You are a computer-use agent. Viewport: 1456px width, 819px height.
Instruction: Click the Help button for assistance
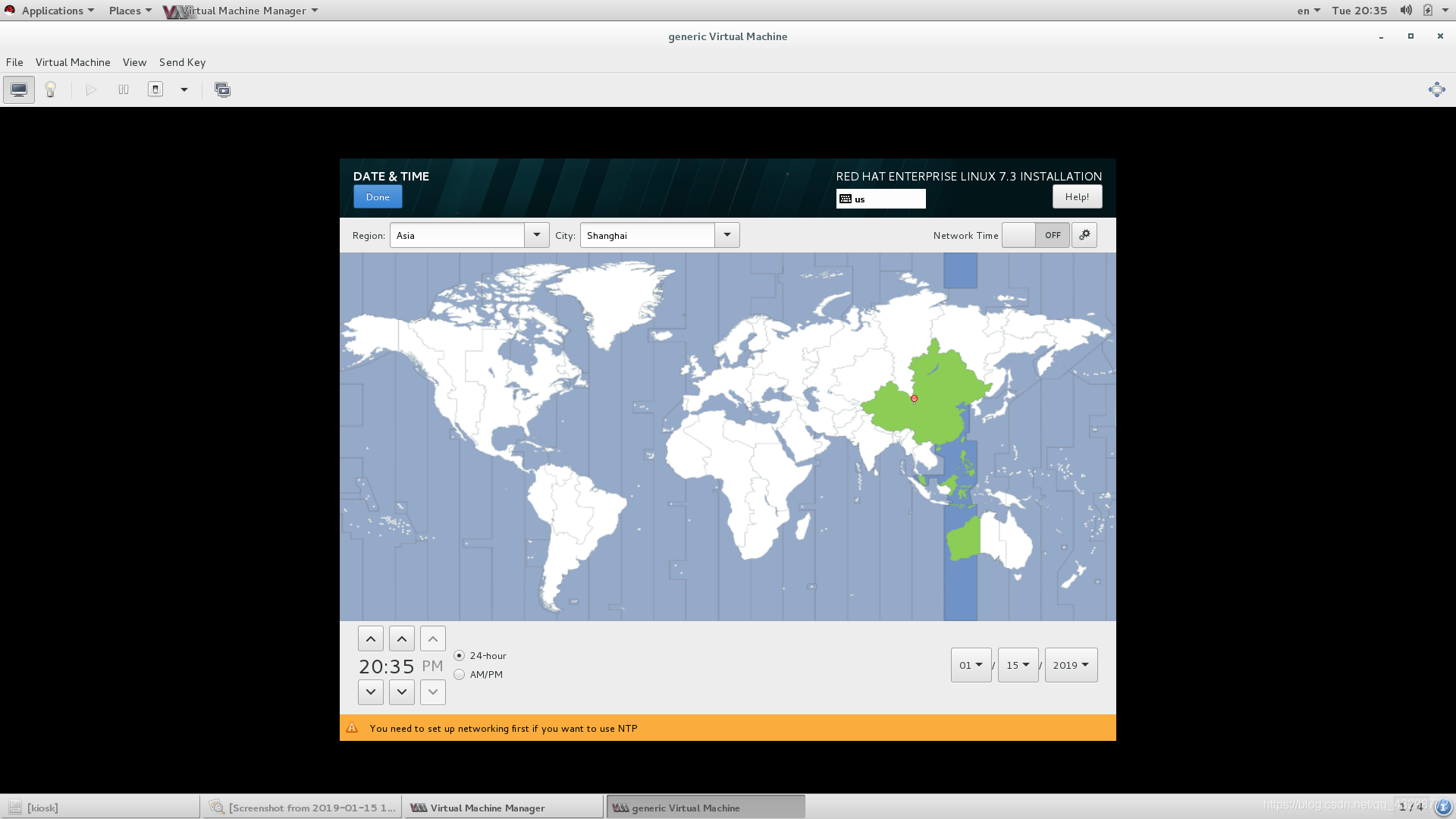coord(1077,196)
